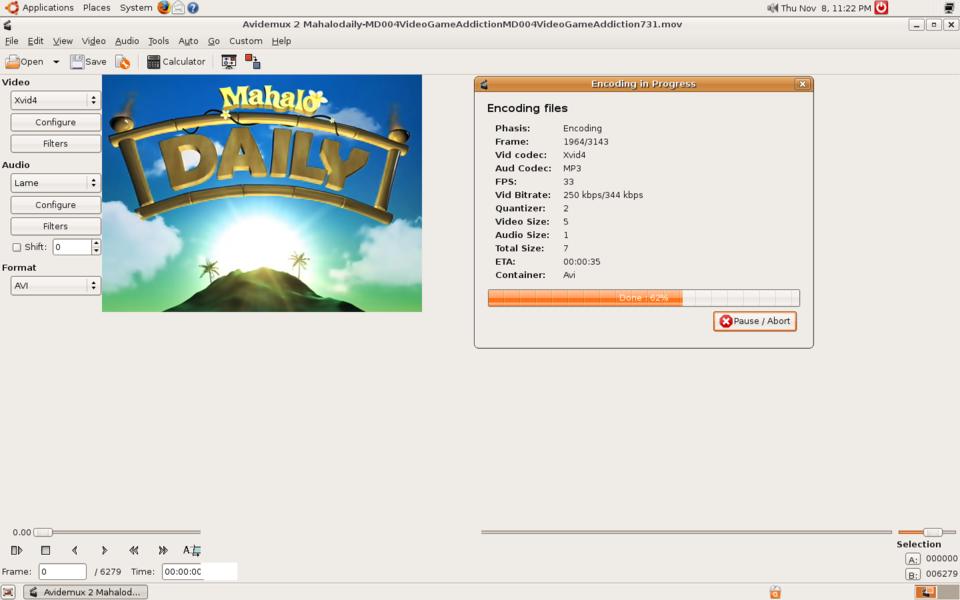Click the play video button
Viewport: 960px width, 600px height.
pyautogui.click(x=16, y=550)
